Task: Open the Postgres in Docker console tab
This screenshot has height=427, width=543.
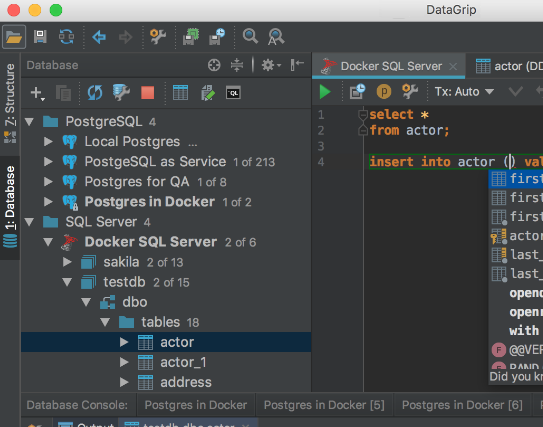Action: point(196,405)
